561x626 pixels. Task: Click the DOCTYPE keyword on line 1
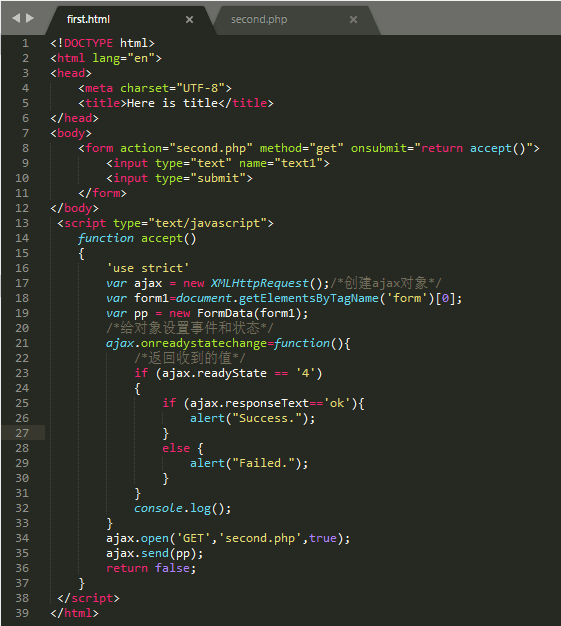88,43
